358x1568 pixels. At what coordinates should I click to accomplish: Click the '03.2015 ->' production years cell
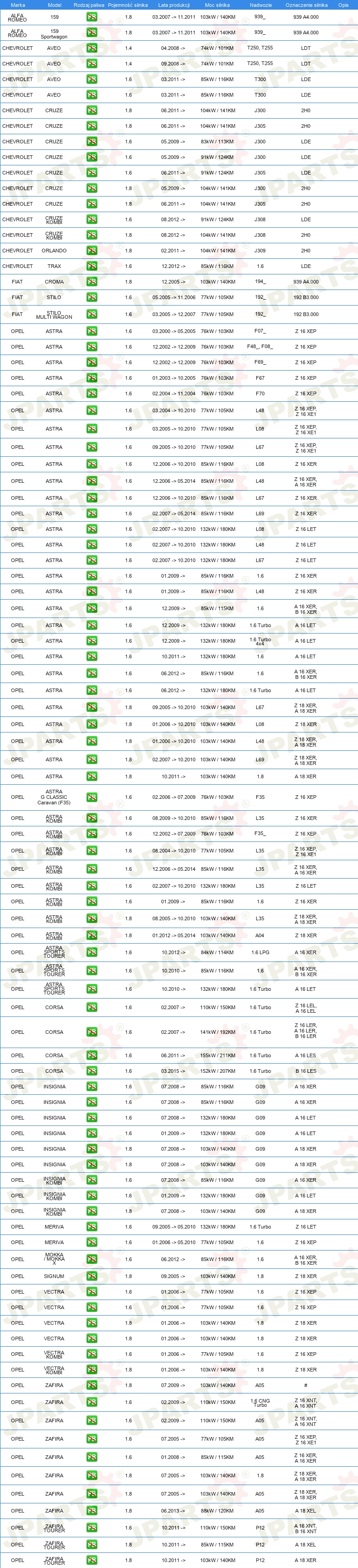[x=174, y=1071]
